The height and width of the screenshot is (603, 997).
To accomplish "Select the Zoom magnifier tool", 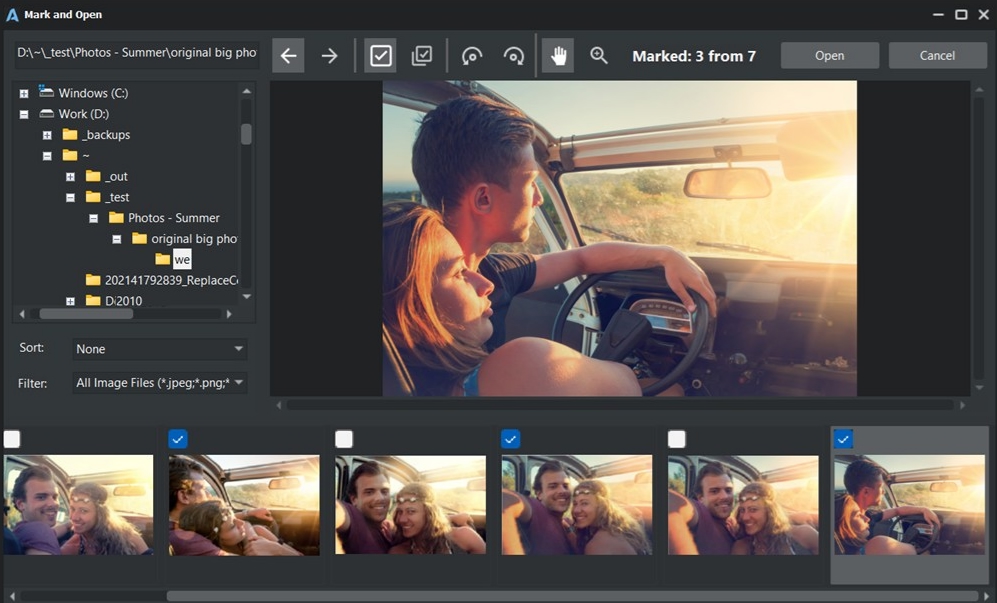I will (599, 56).
